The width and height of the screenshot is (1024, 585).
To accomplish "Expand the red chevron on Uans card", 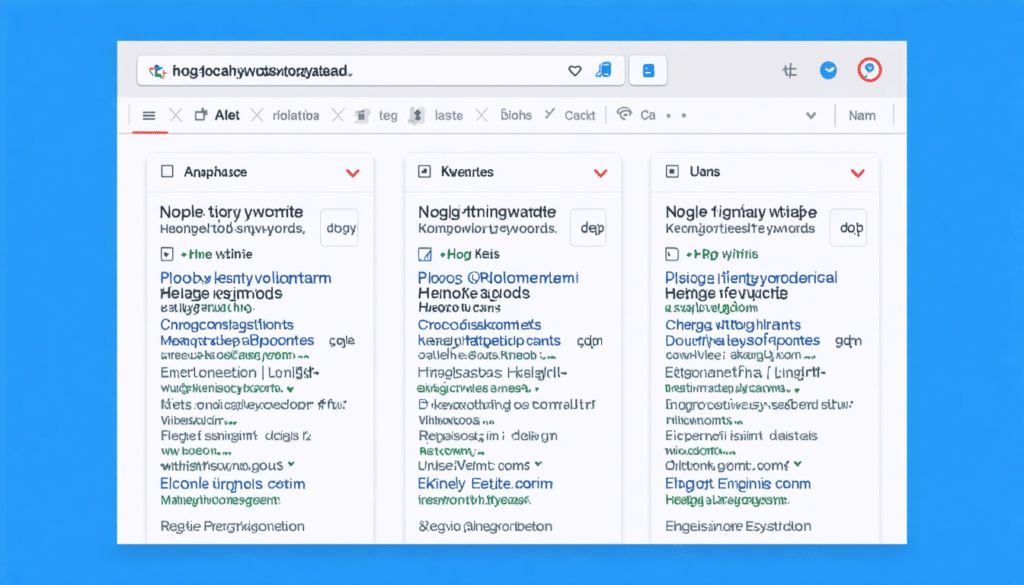I will point(857,173).
